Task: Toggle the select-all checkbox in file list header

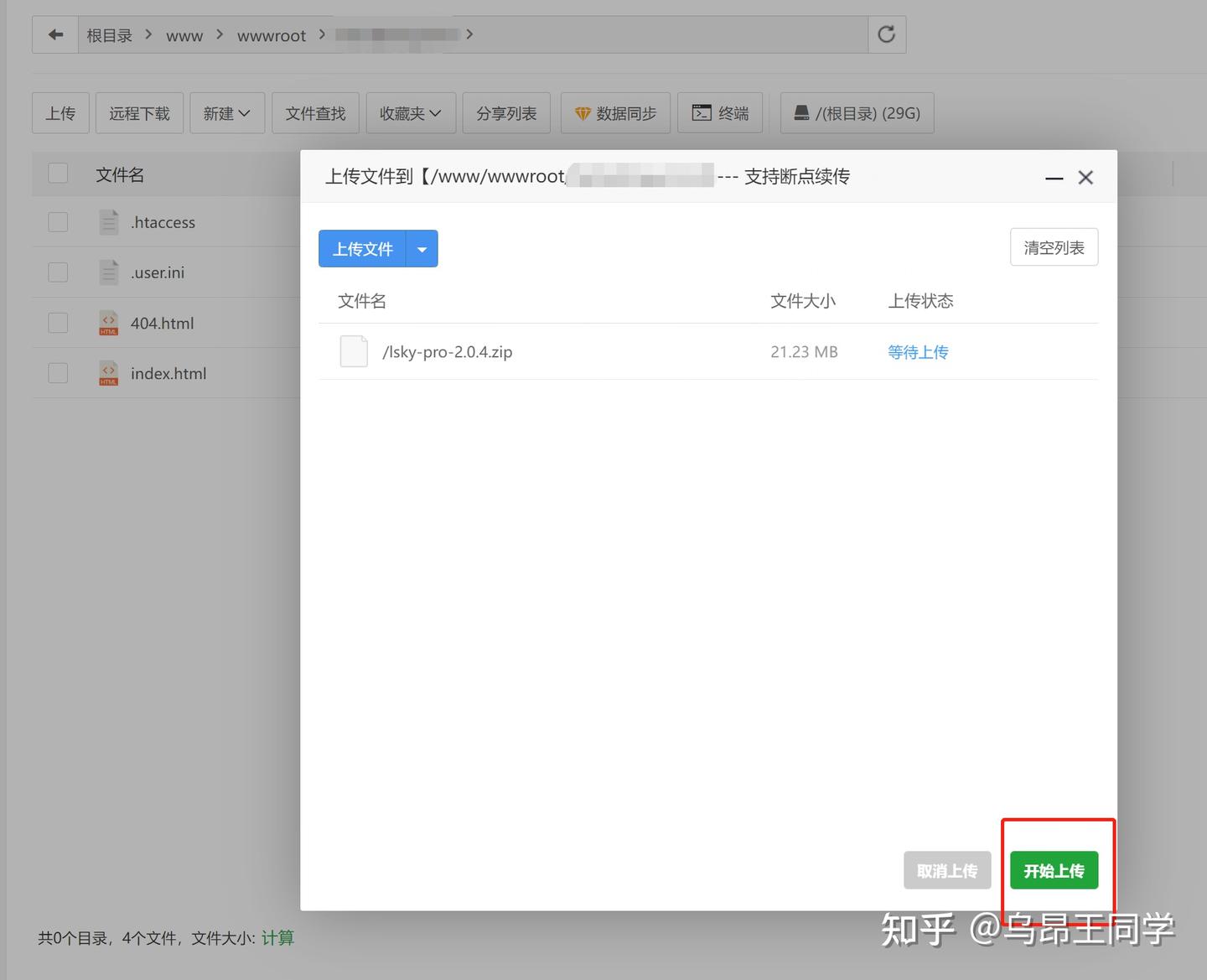Action: (x=57, y=173)
